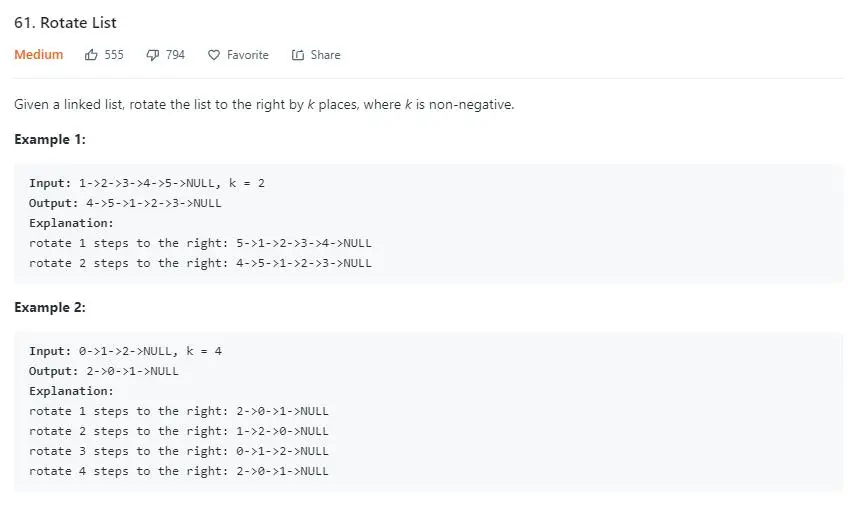Click the line showing 5->1->2->3->4->NULL
Screen dimensions: 859x510
click(x=200, y=243)
